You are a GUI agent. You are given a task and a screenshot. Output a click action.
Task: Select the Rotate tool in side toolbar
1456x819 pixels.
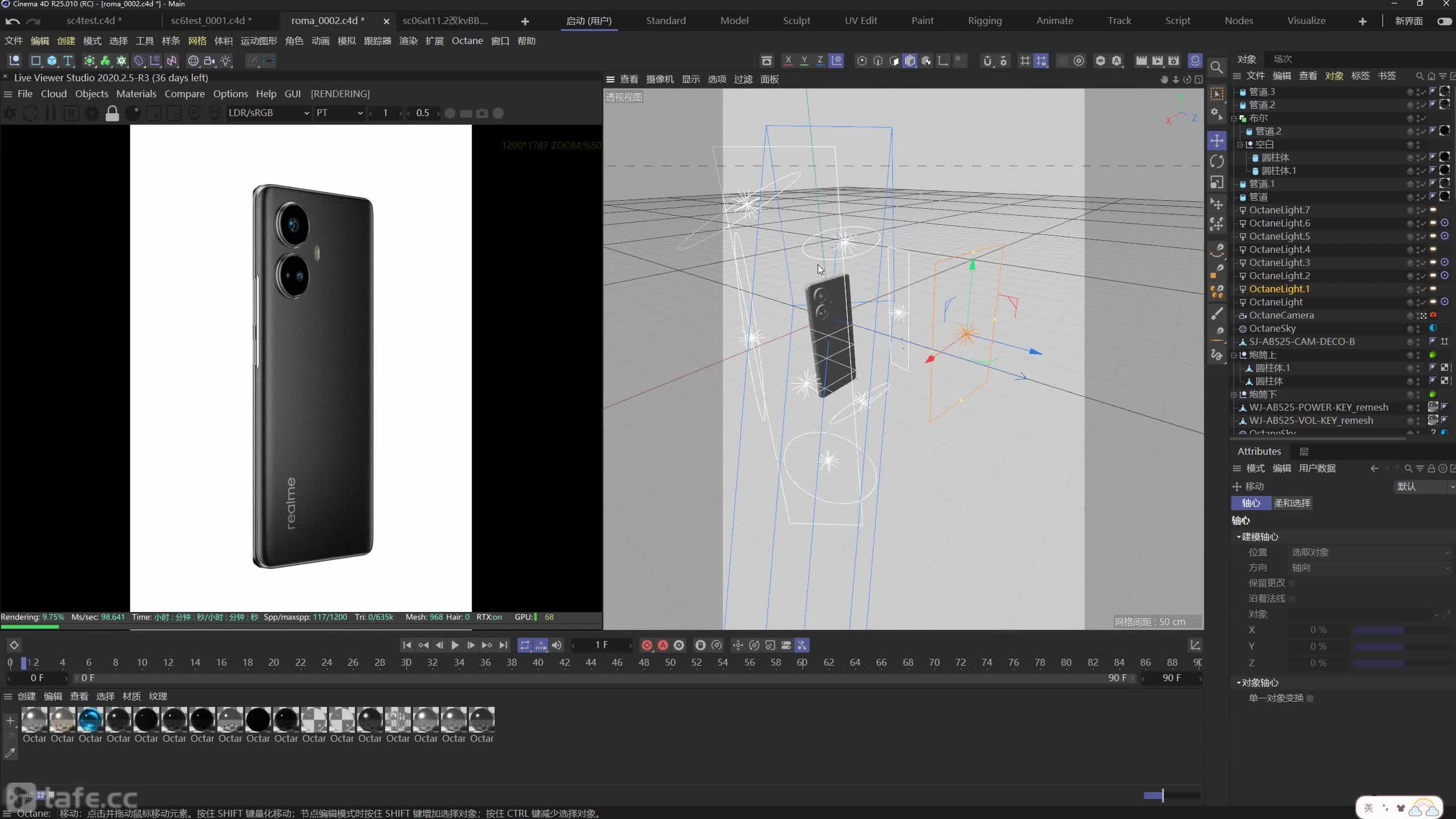(x=1217, y=162)
